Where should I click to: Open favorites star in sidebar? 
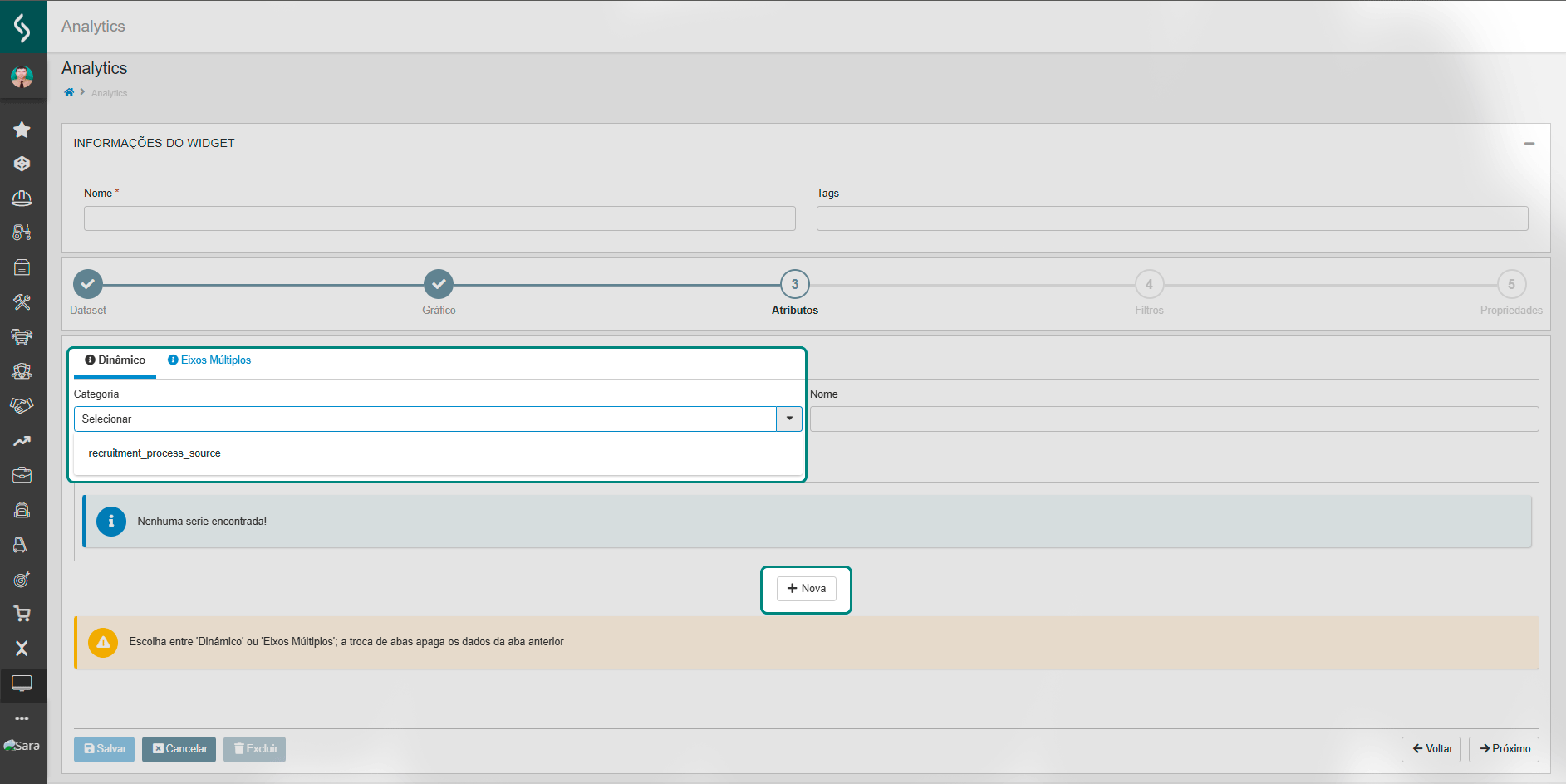22,130
